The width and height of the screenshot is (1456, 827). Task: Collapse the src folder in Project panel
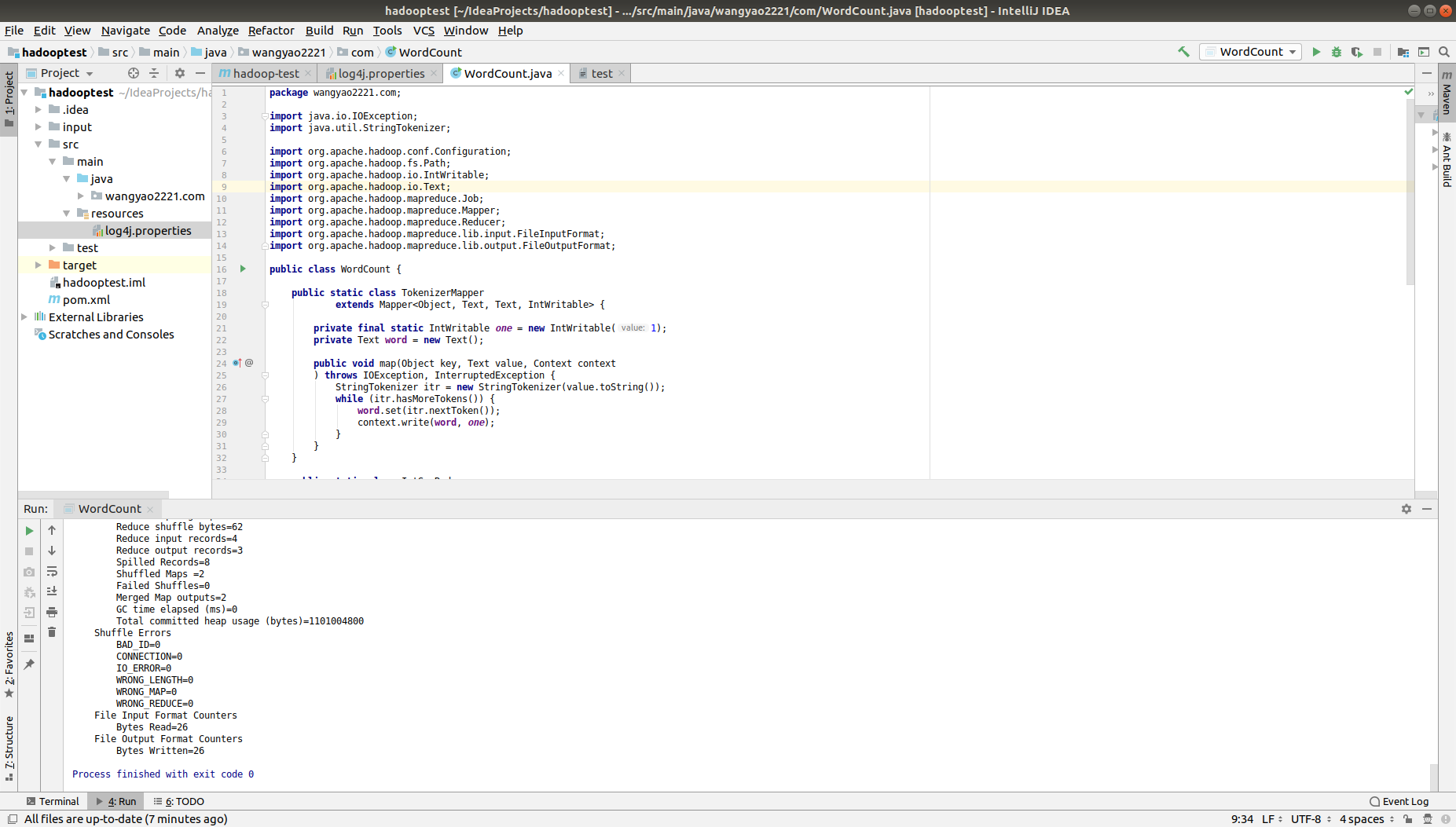(39, 144)
